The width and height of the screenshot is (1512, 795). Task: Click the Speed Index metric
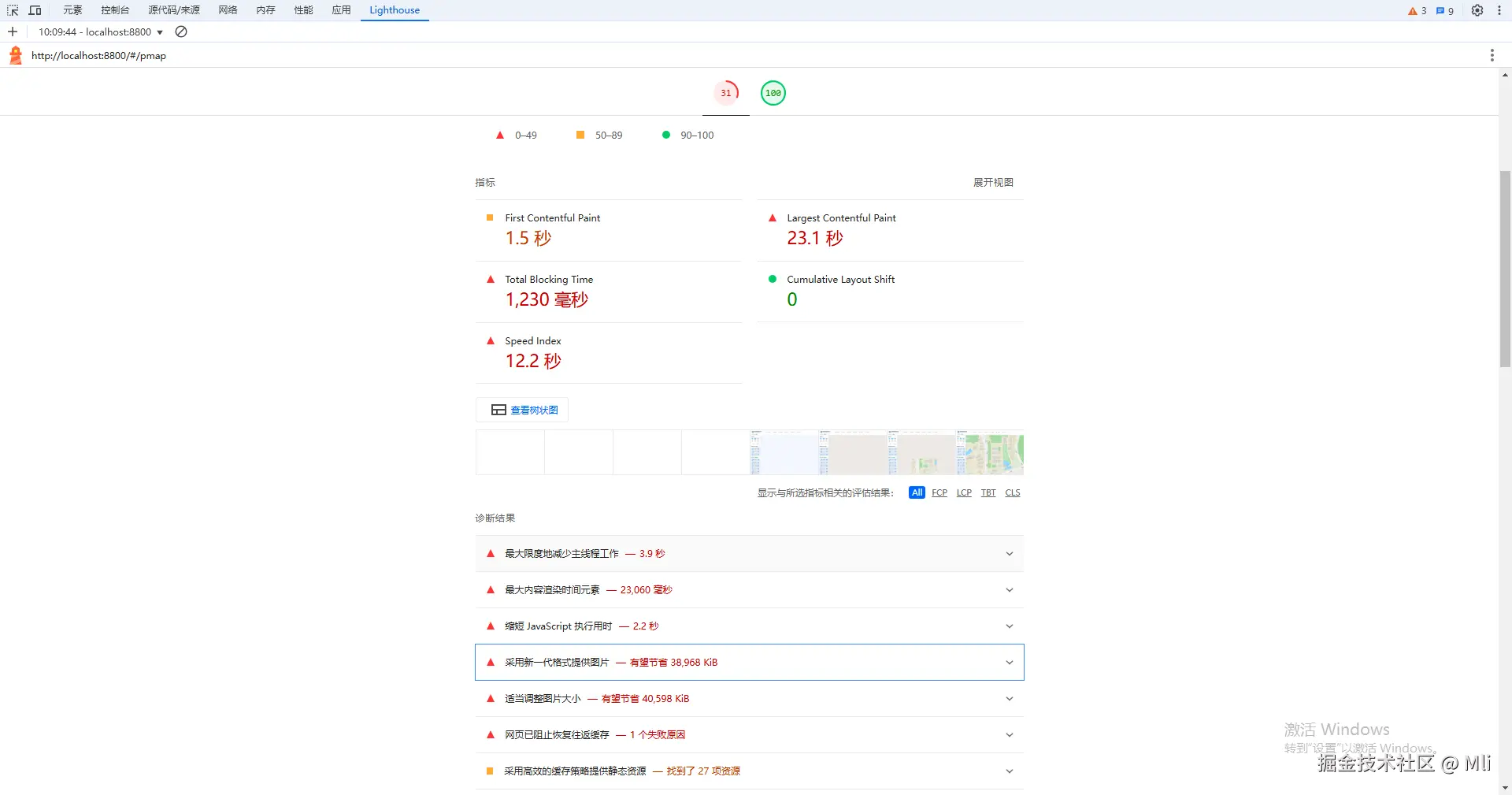(x=609, y=353)
